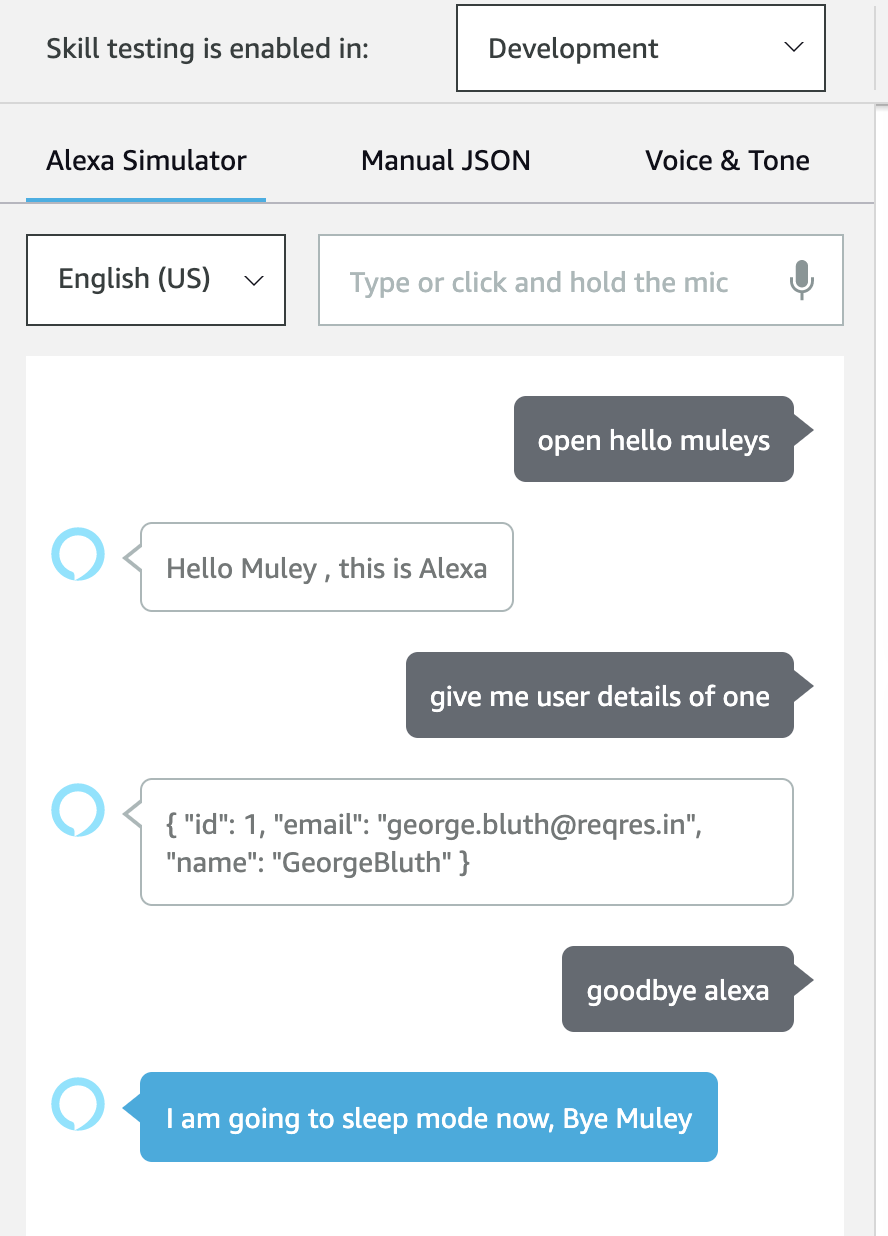Viewport: 888px width, 1236px height.
Task: Select the 'open hello muleys' utterance bubble
Action: click(654, 440)
